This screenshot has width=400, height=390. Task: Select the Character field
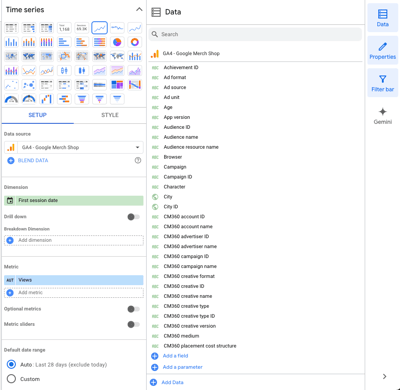point(174,187)
